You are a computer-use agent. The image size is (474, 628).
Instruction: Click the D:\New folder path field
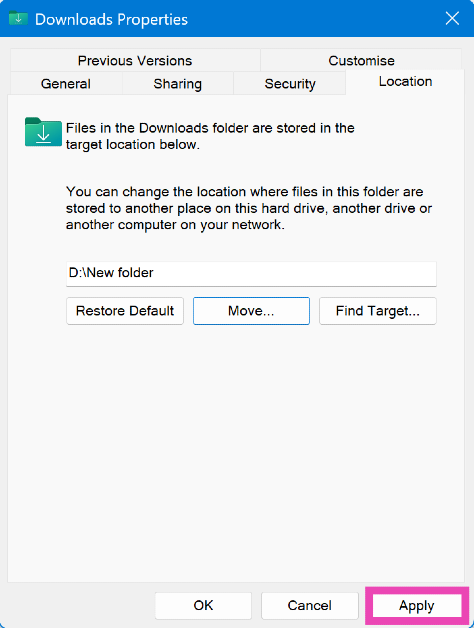coord(251,274)
